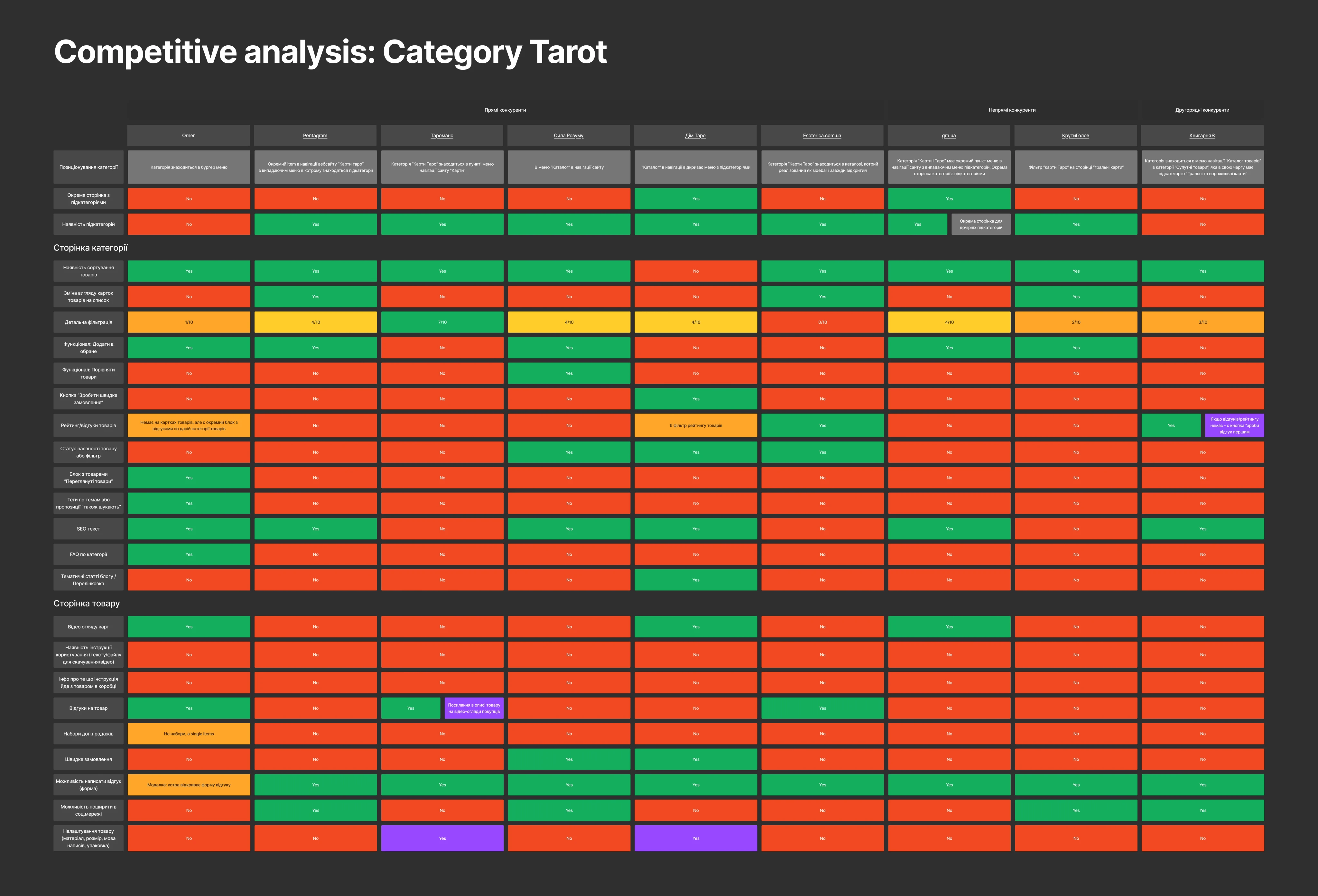Click the 'Не набори, a single items' cell
The width and height of the screenshot is (1318, 896).
(189, 733)
